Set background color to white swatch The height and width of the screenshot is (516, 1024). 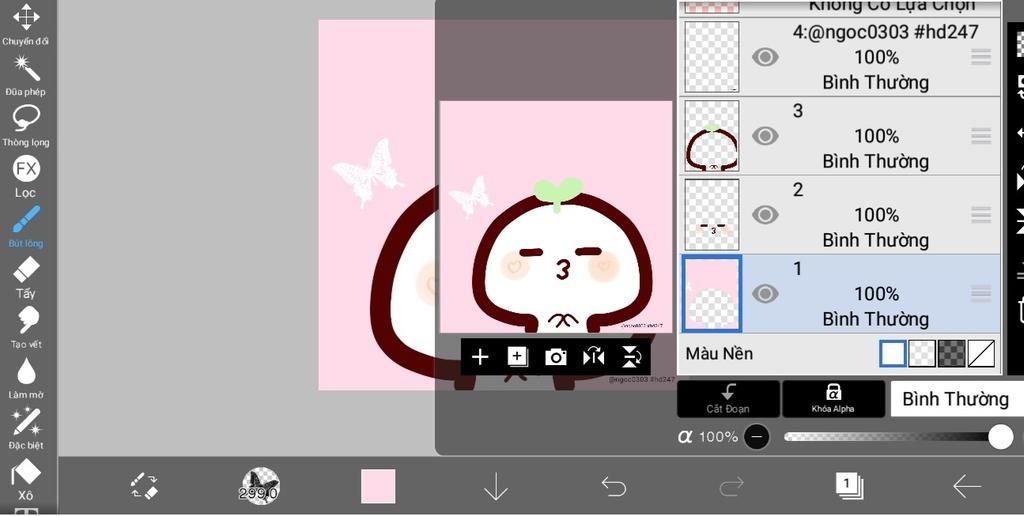pos(893,353)
